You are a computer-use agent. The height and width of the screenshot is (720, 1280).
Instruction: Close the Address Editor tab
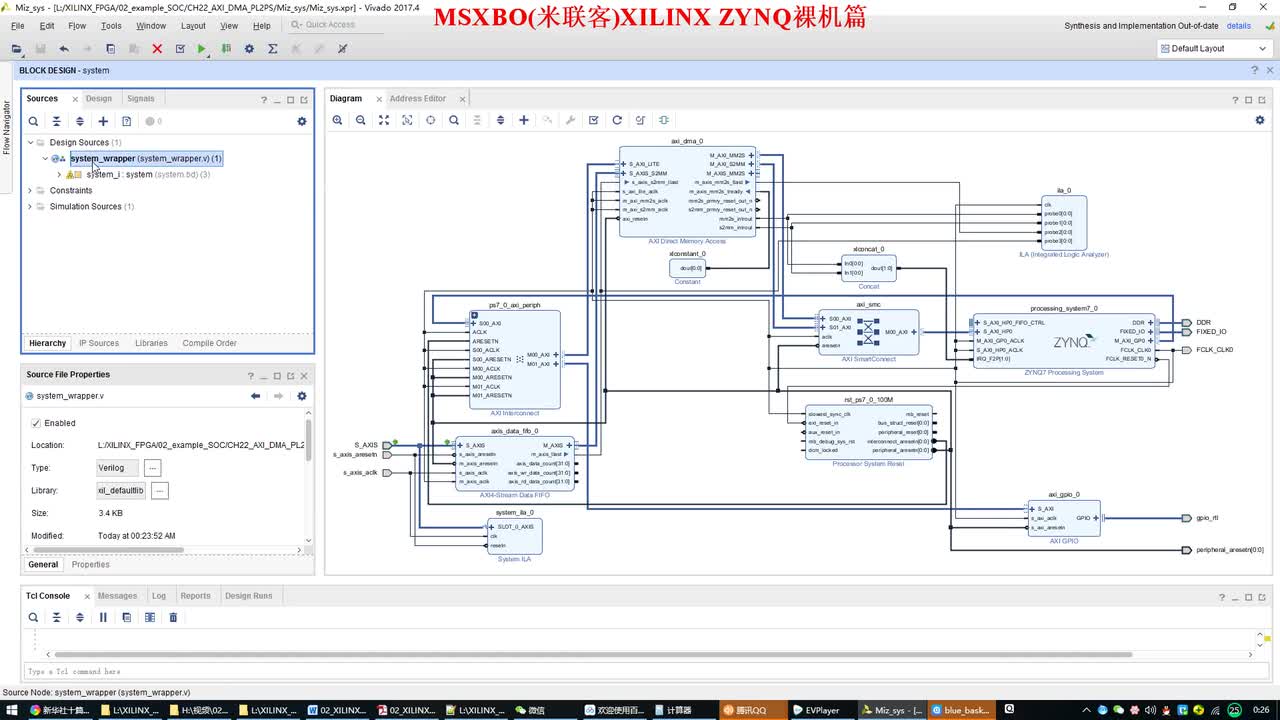pyautogui.click(x=461, y=99)
